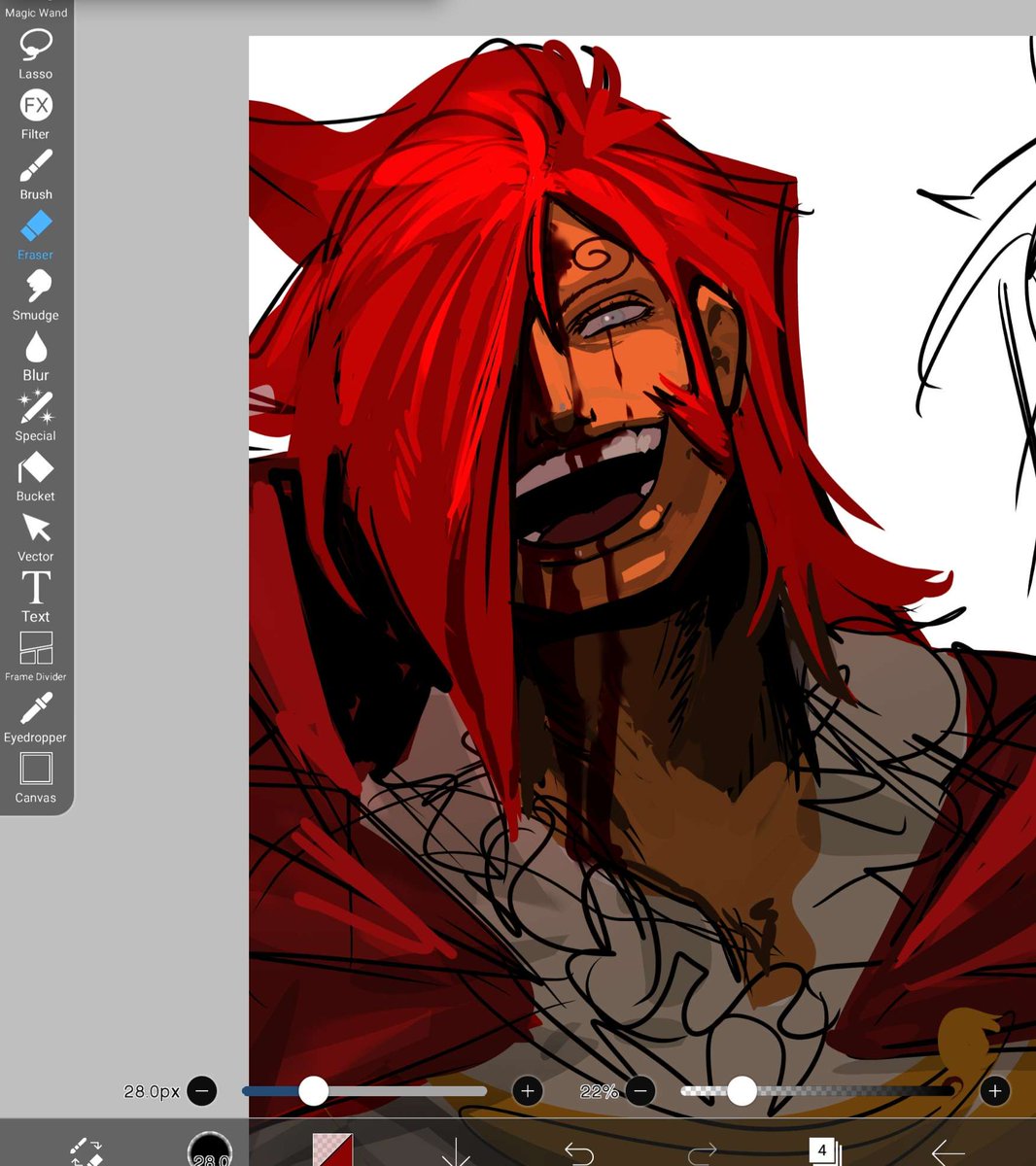Select the Text tool
This screenshot has width=1036, height=1166.
point(35,597)
